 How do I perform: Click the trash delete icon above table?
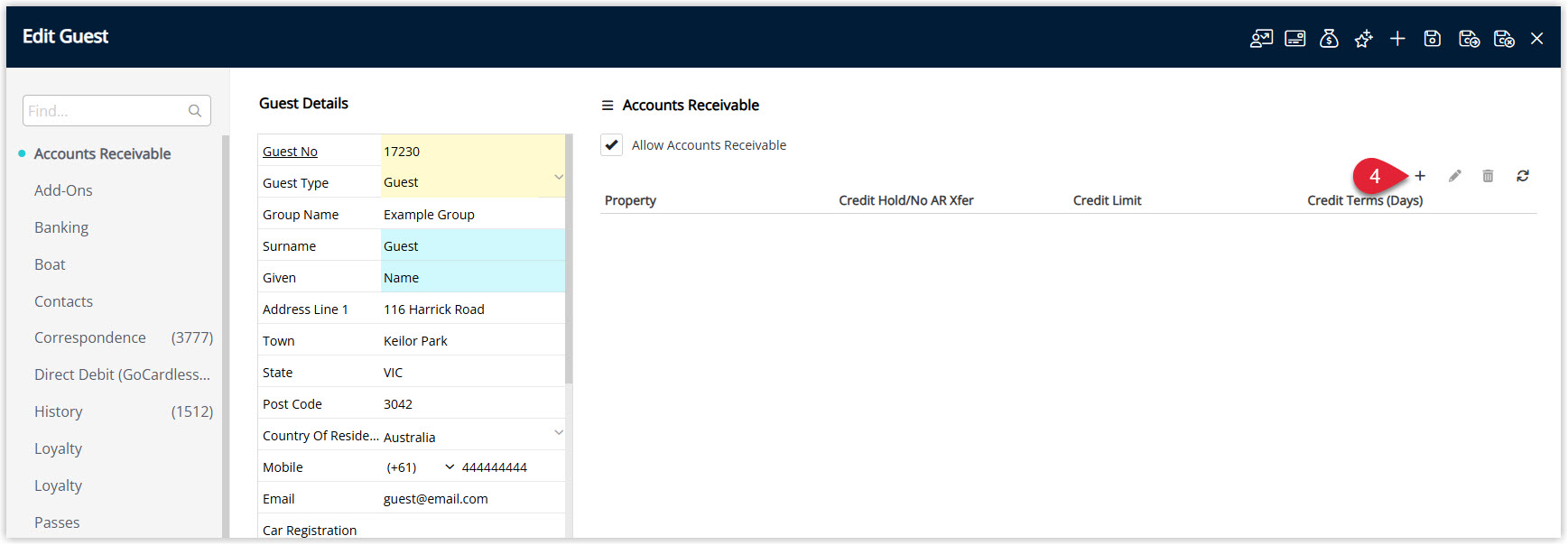point(1488,176)
